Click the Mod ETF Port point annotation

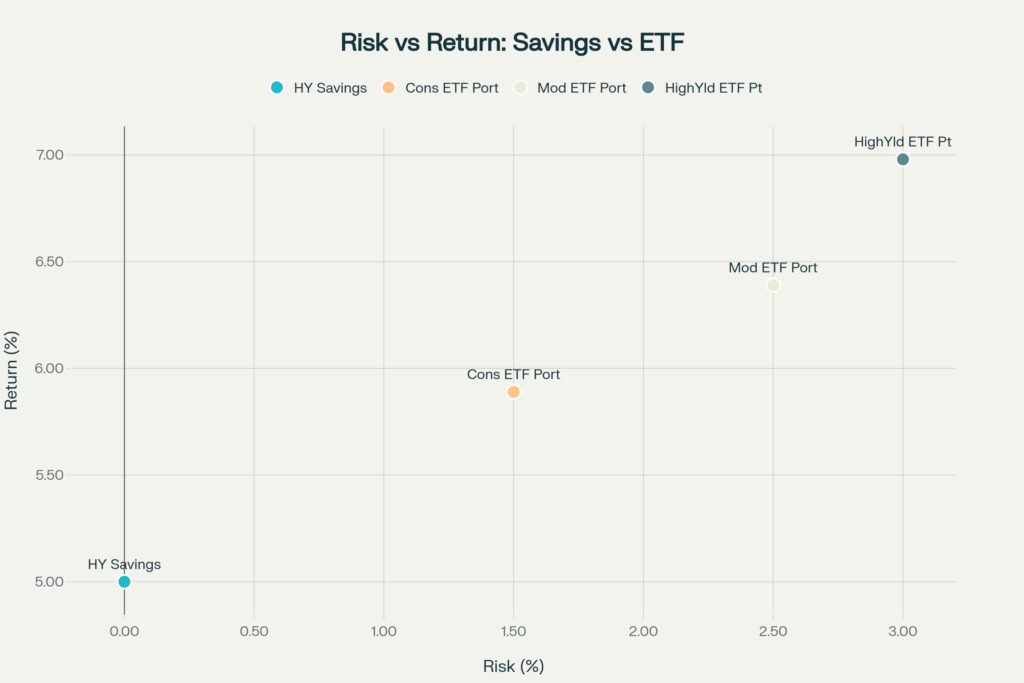773,268
